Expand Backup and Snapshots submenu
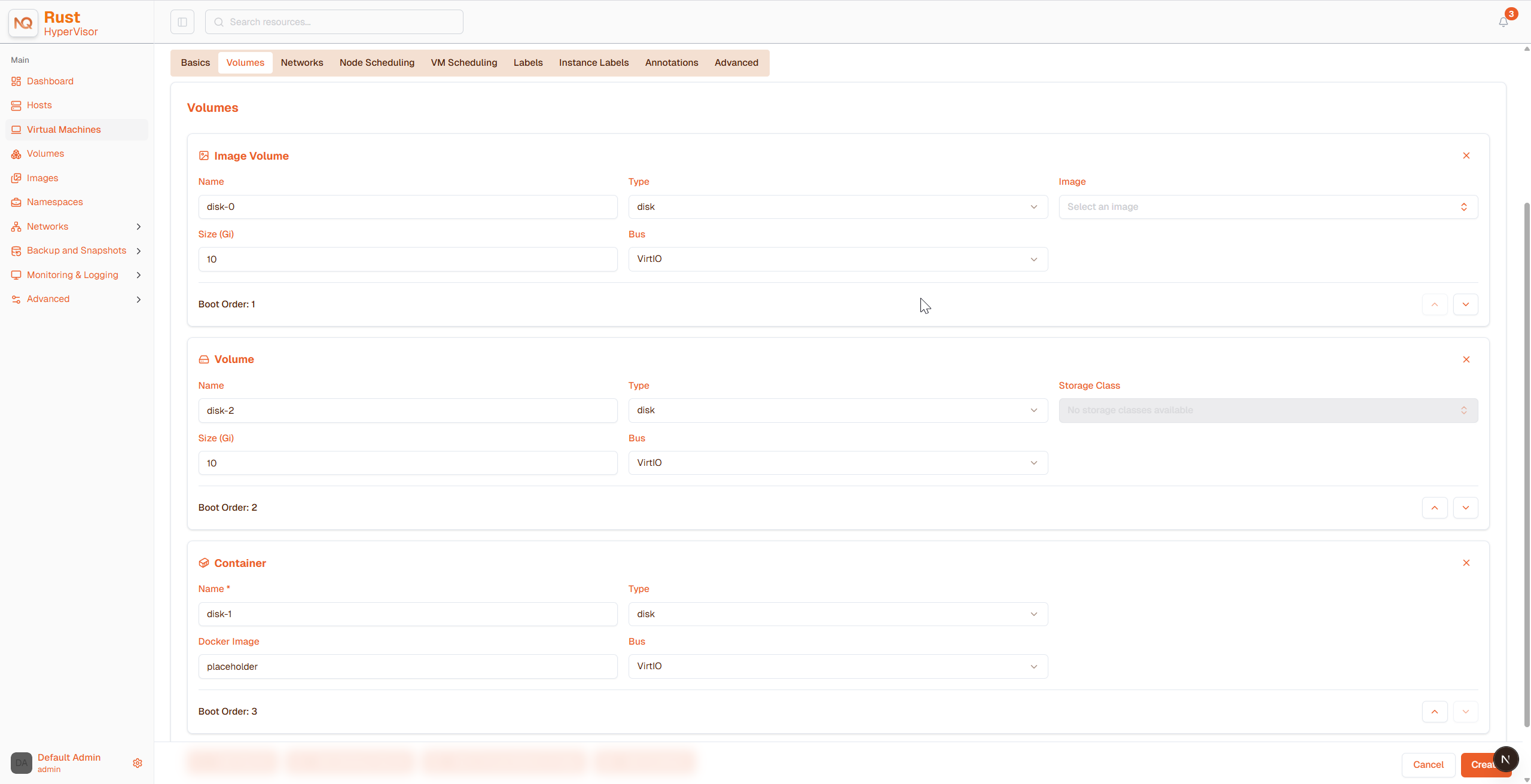The image size is (1531, 784). 139,251
